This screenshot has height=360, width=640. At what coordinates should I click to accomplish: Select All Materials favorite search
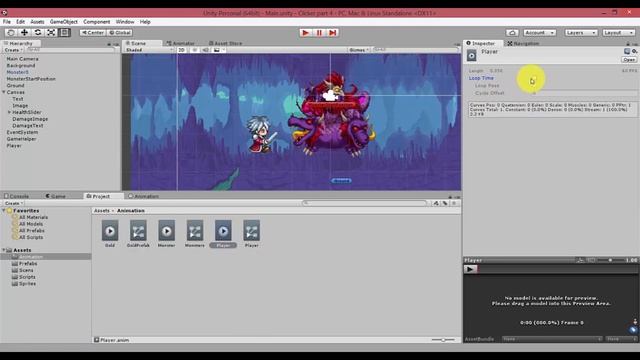[33, 217]
